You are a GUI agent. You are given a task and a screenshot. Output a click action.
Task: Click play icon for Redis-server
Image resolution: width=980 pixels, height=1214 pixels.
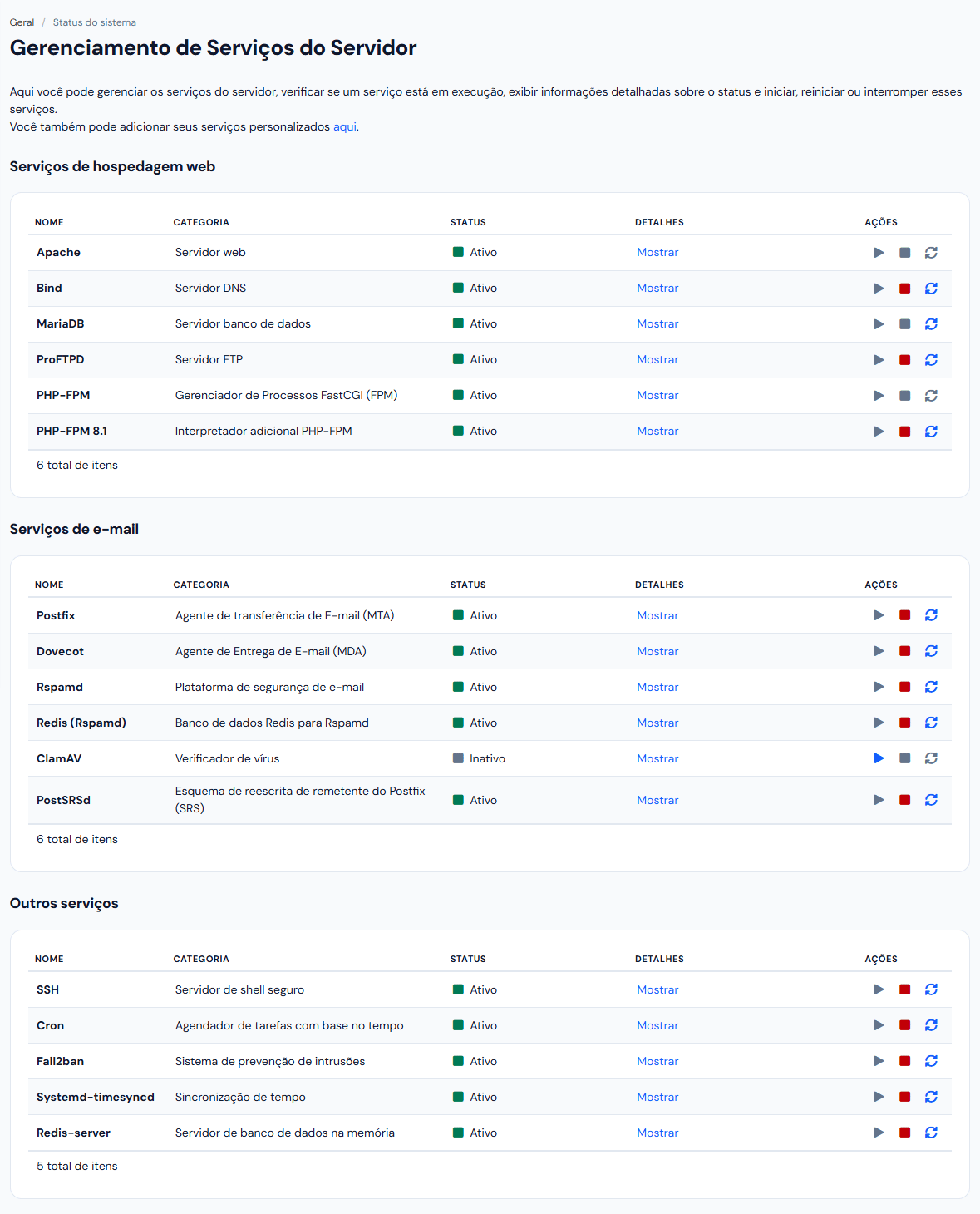pos(879,1133)
